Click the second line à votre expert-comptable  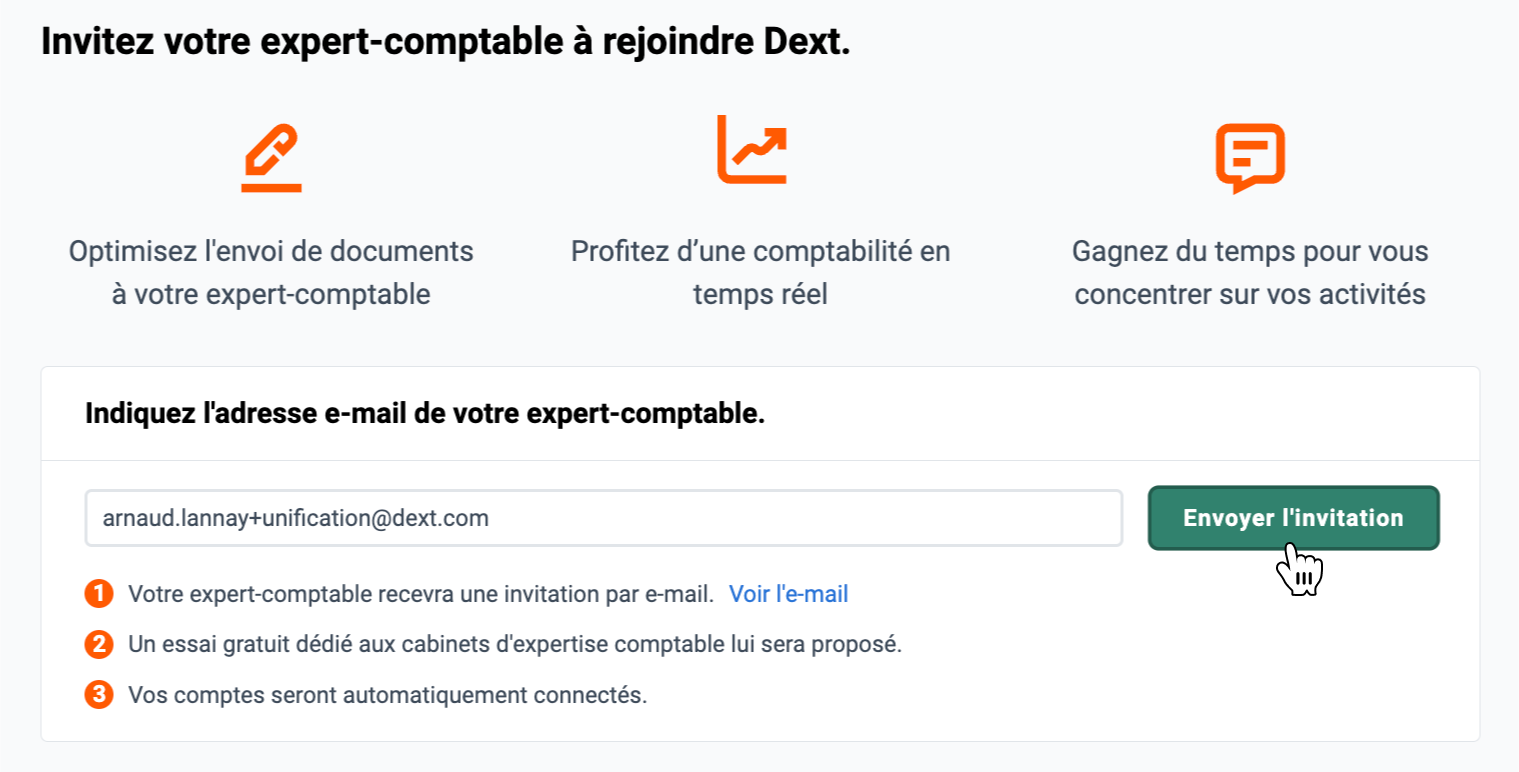[x=271, y=296]
